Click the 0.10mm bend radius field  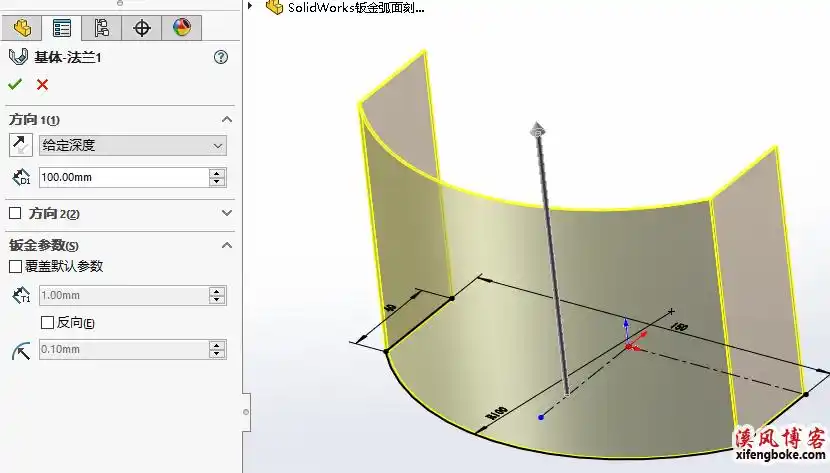point(124,350)
